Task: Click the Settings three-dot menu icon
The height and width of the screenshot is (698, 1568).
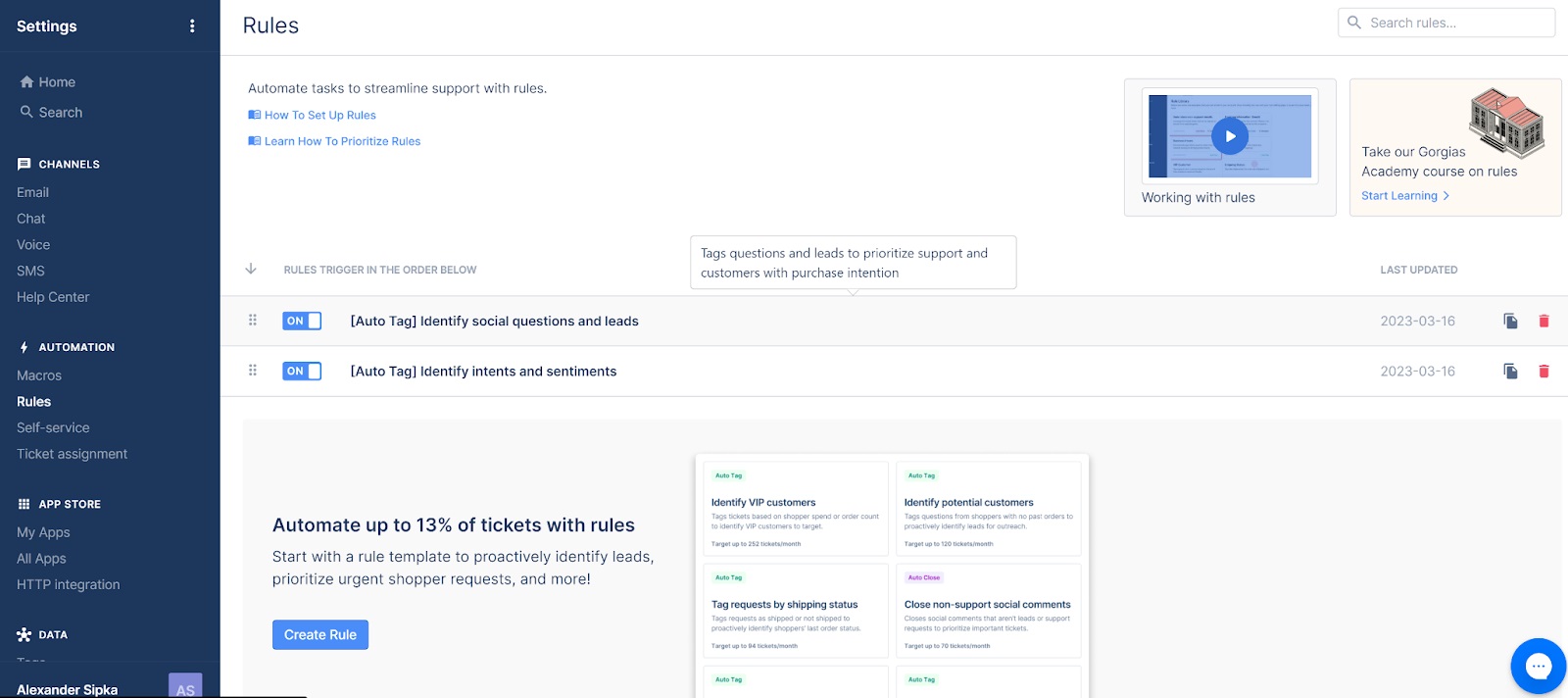Action: coord(192,26)
